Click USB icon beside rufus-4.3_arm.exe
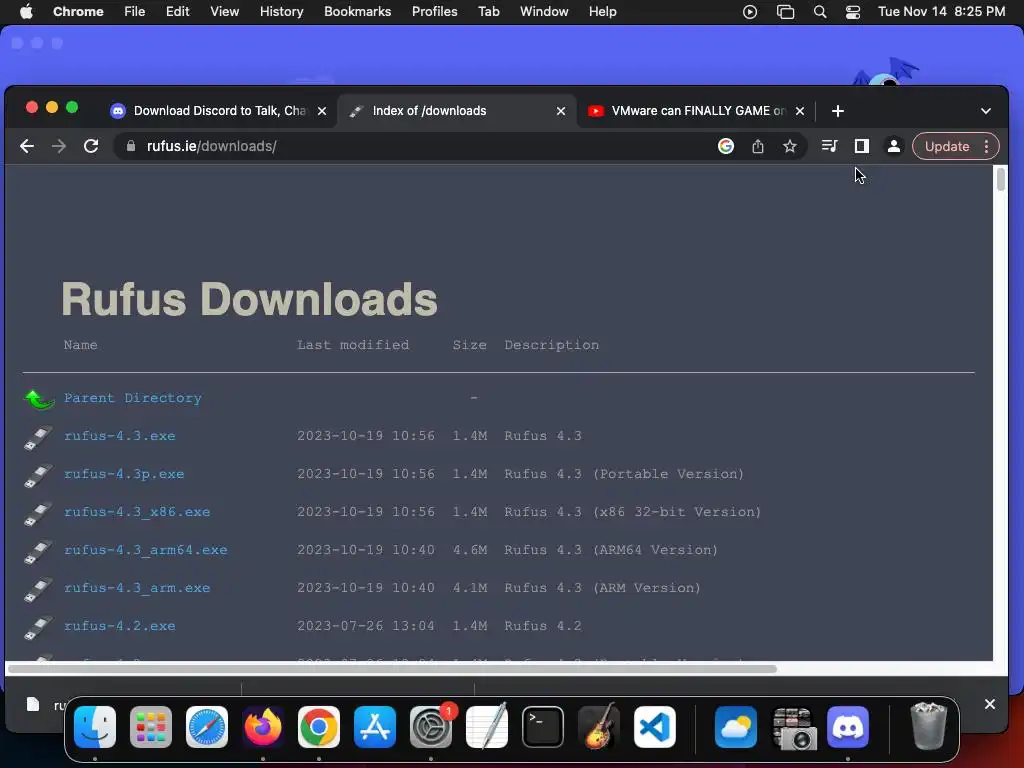Viewport: 1024px width, 768px height. tap(38, 589)
